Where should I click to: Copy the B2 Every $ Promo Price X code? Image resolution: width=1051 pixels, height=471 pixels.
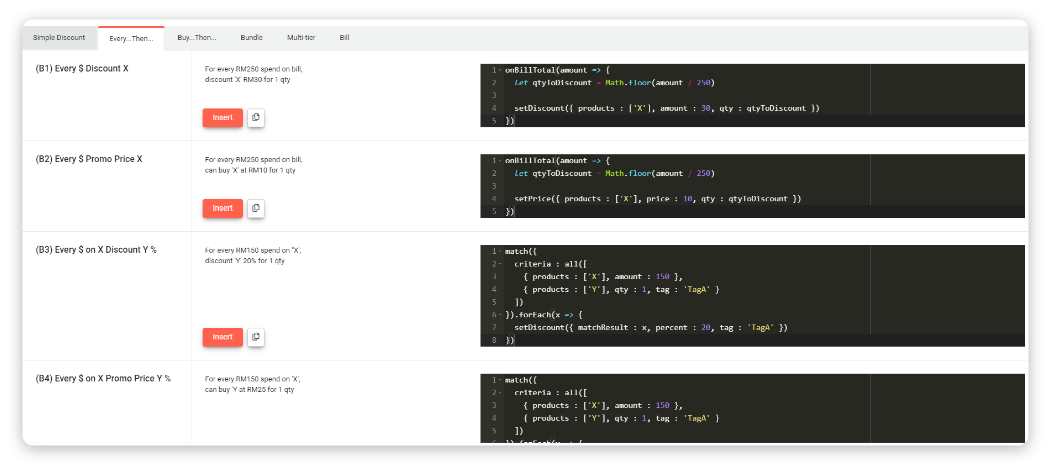(255, 208)
